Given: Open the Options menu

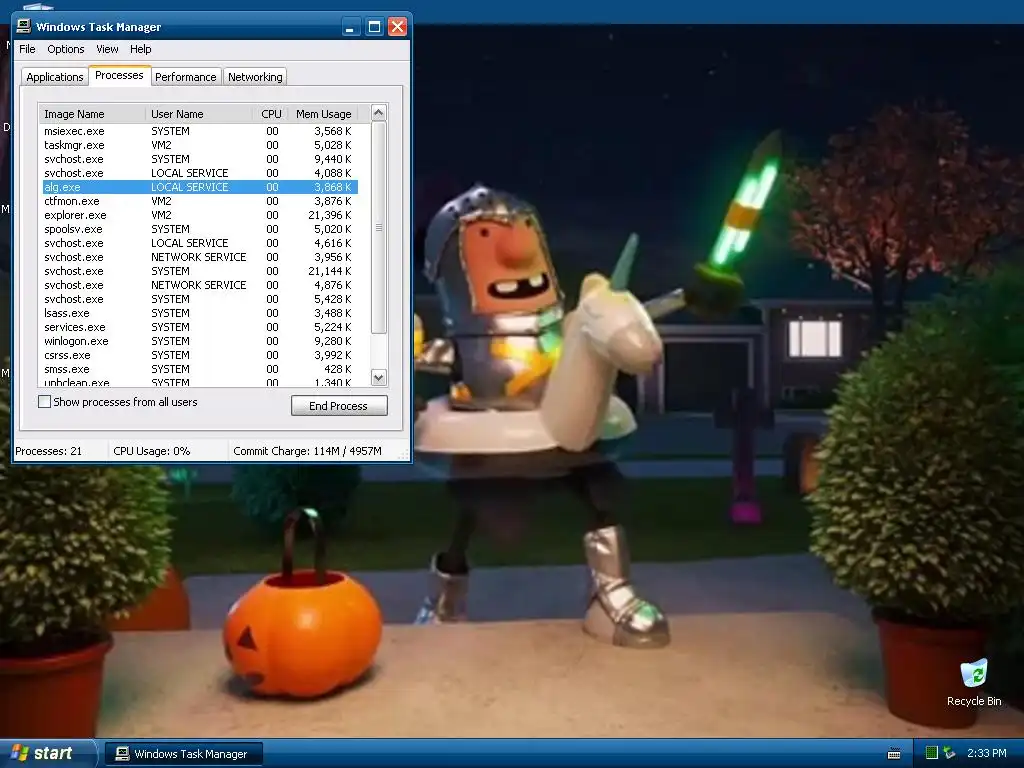Looking at the screenshot, I should pos(65,49).
